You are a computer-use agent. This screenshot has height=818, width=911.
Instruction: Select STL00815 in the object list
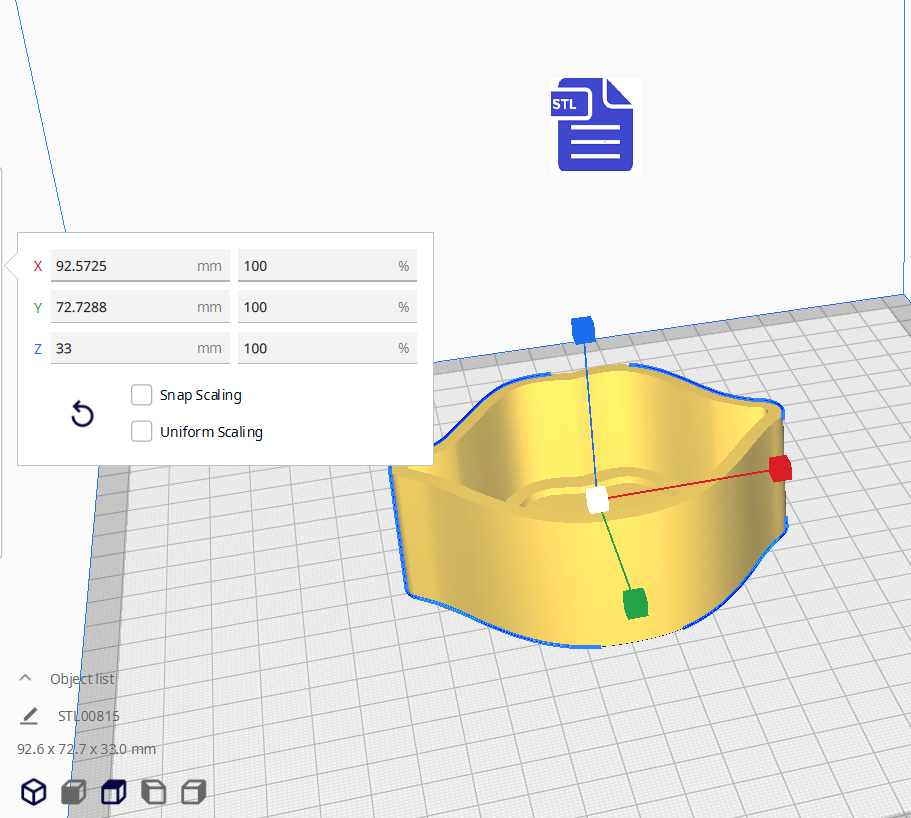pyautogui.click(x=89, y=716)
